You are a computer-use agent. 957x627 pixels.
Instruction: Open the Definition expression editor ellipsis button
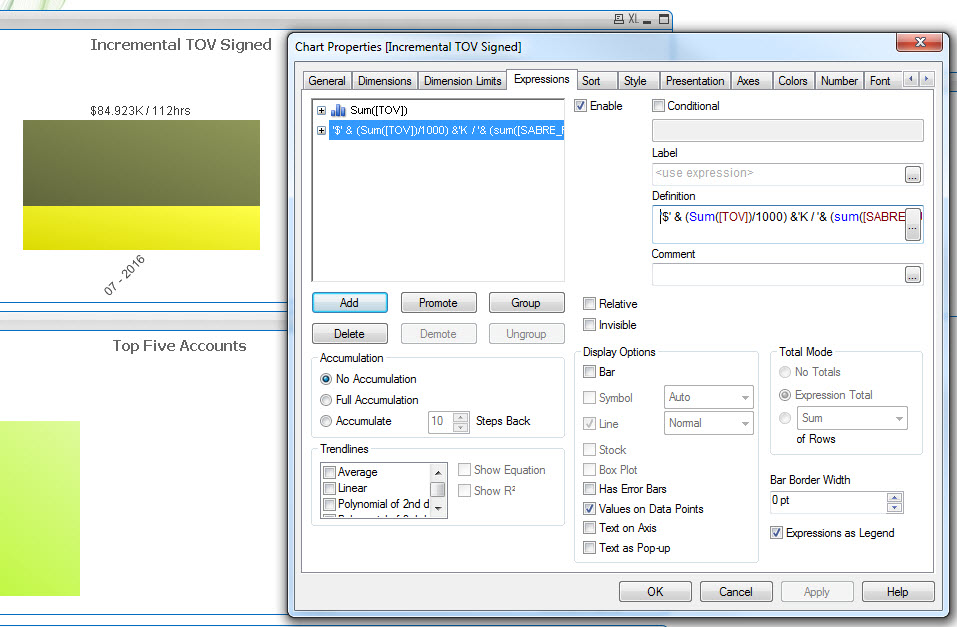point(912,225)
